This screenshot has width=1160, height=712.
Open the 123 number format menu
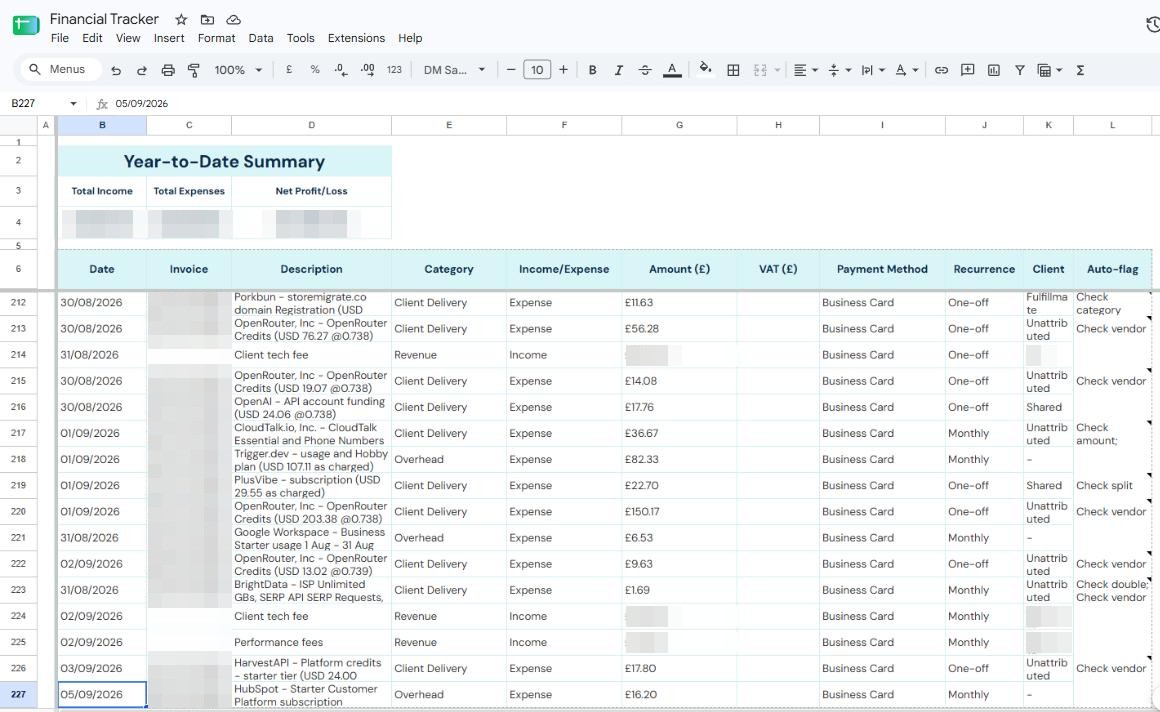point(394,70)
